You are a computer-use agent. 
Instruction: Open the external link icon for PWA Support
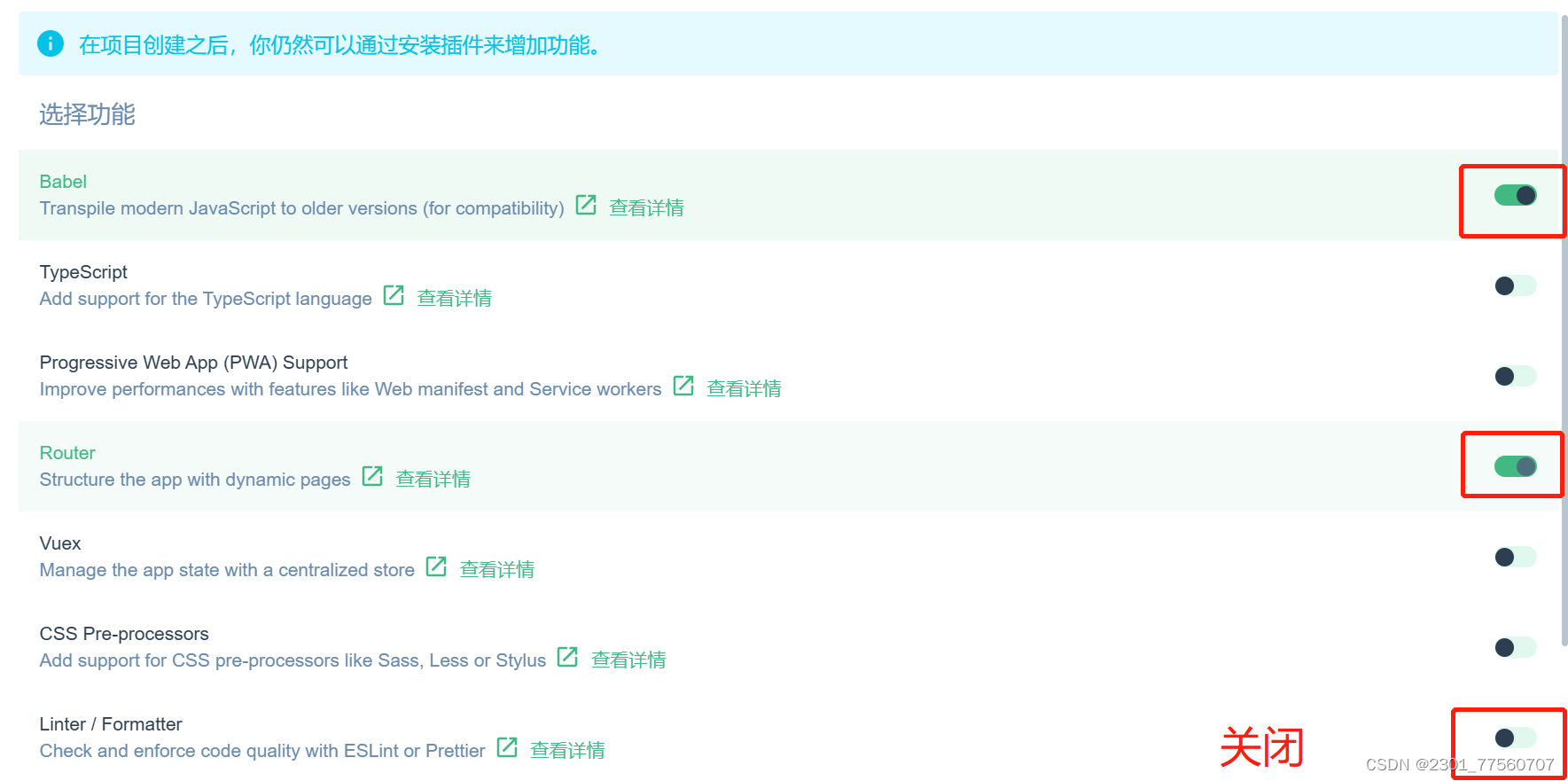[x=683, y=386]
